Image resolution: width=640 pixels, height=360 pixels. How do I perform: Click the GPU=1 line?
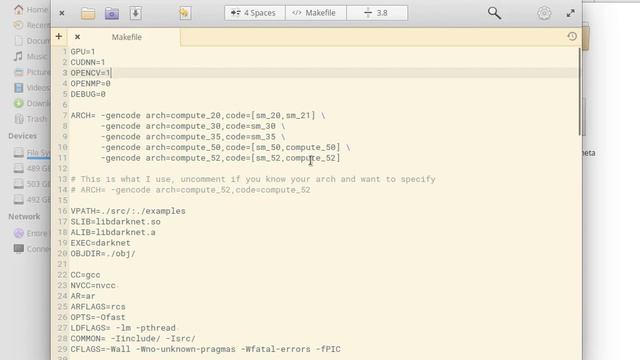[83, 51]
